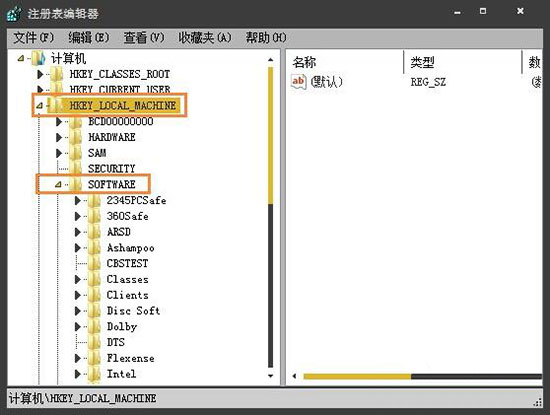Click the 2345PCSafe folder icon
This screenshot has width=550, height=415.
(x=94, y=200)
